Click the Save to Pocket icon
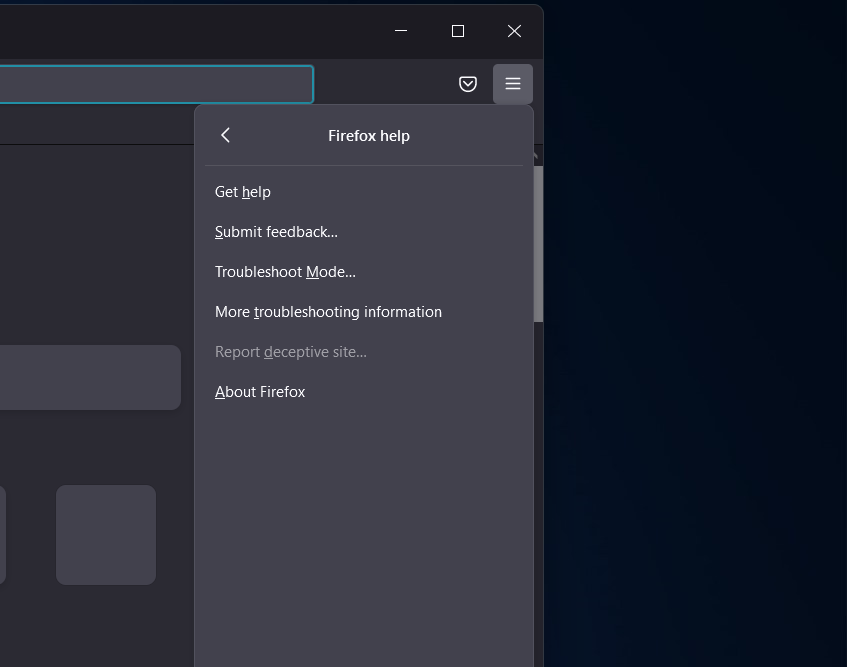This screenshot has height=667, width=847. point(468,84)
